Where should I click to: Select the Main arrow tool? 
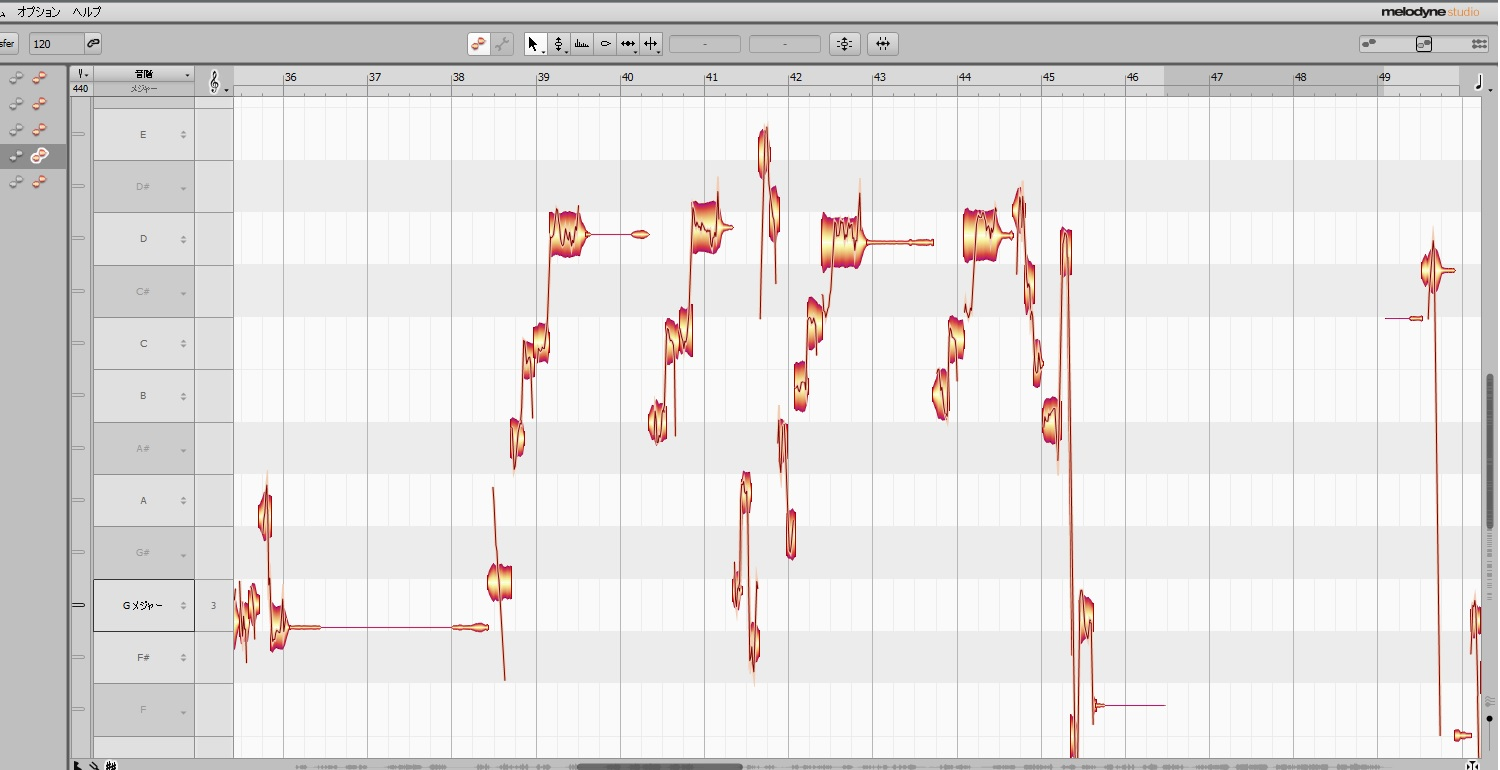(x=535, y=44)
